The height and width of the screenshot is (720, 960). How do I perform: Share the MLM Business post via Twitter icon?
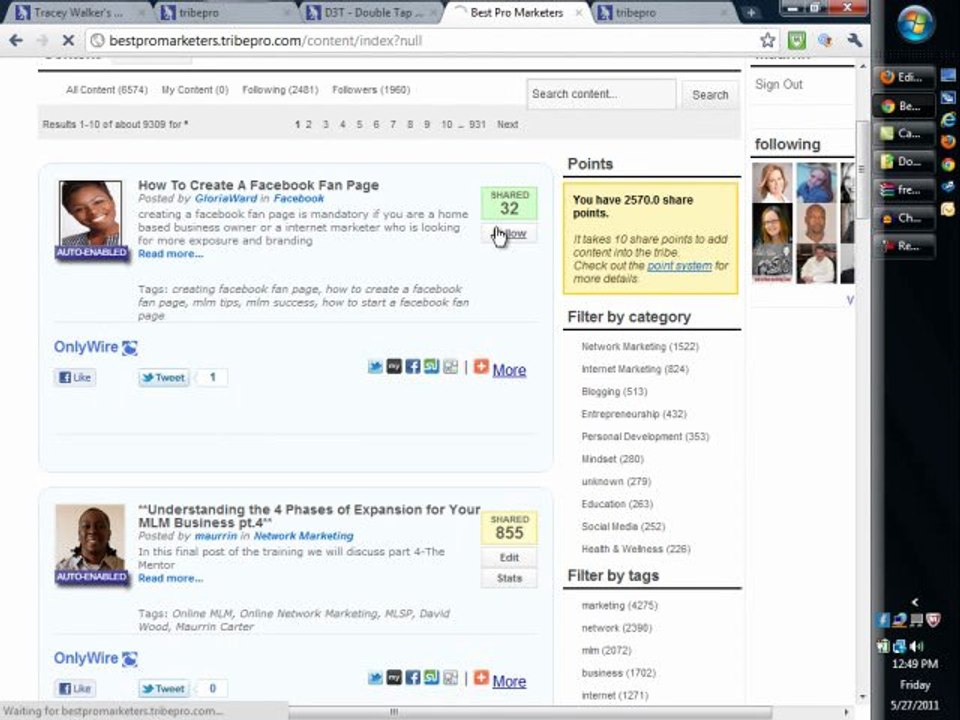click(x=375, y=678)
